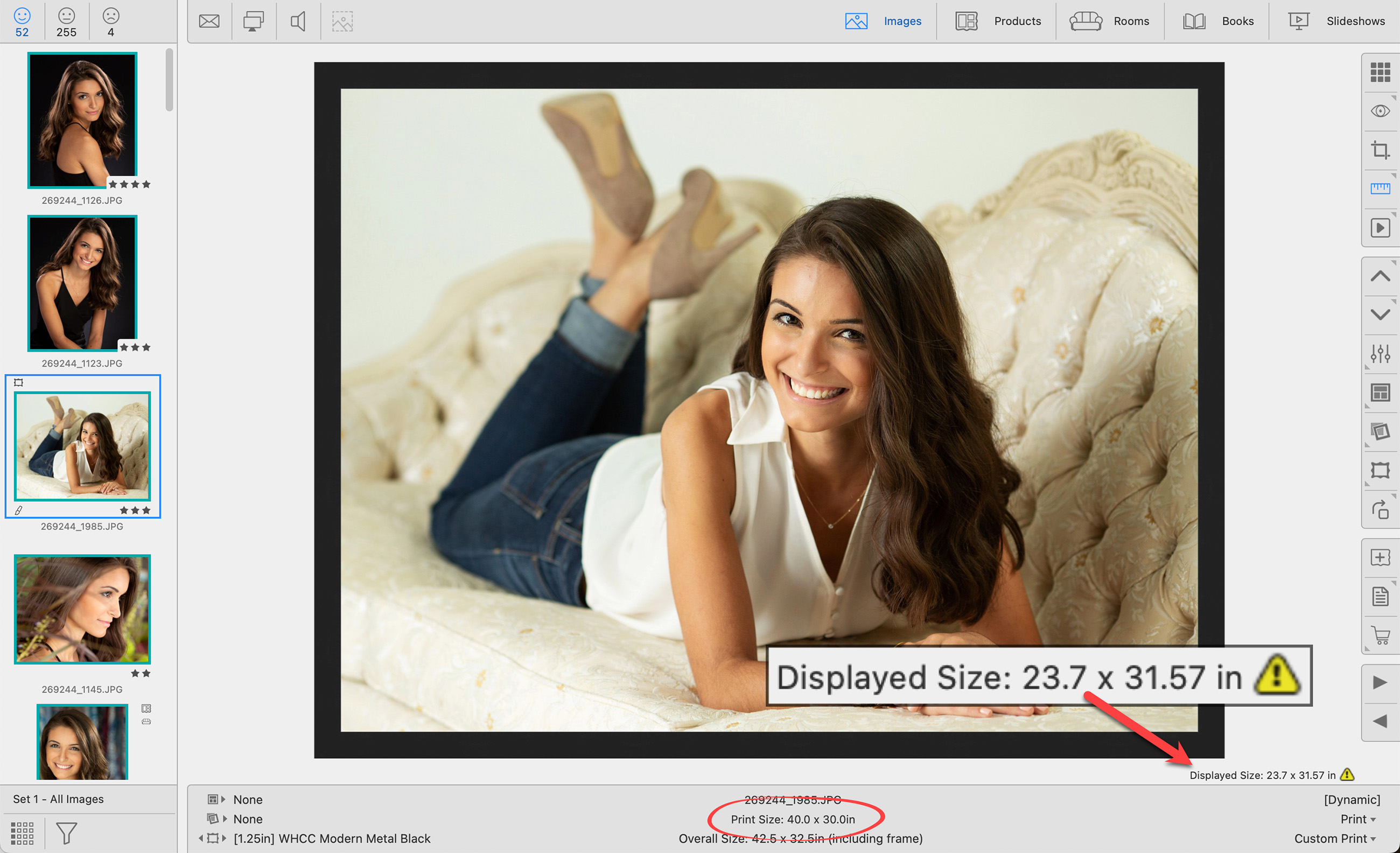This screenshot has height=853, width=1400.
Task: Go to next image with right arrow
Action: coord(1380,682)
